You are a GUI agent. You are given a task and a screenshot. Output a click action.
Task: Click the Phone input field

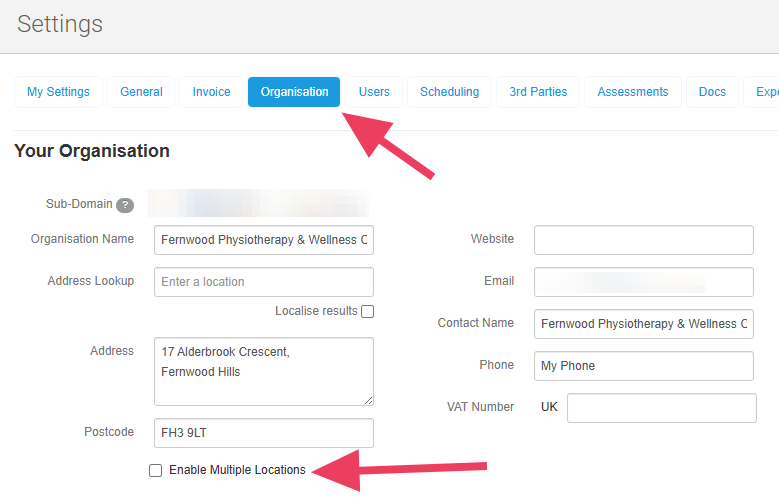click(x=643, y=366)
